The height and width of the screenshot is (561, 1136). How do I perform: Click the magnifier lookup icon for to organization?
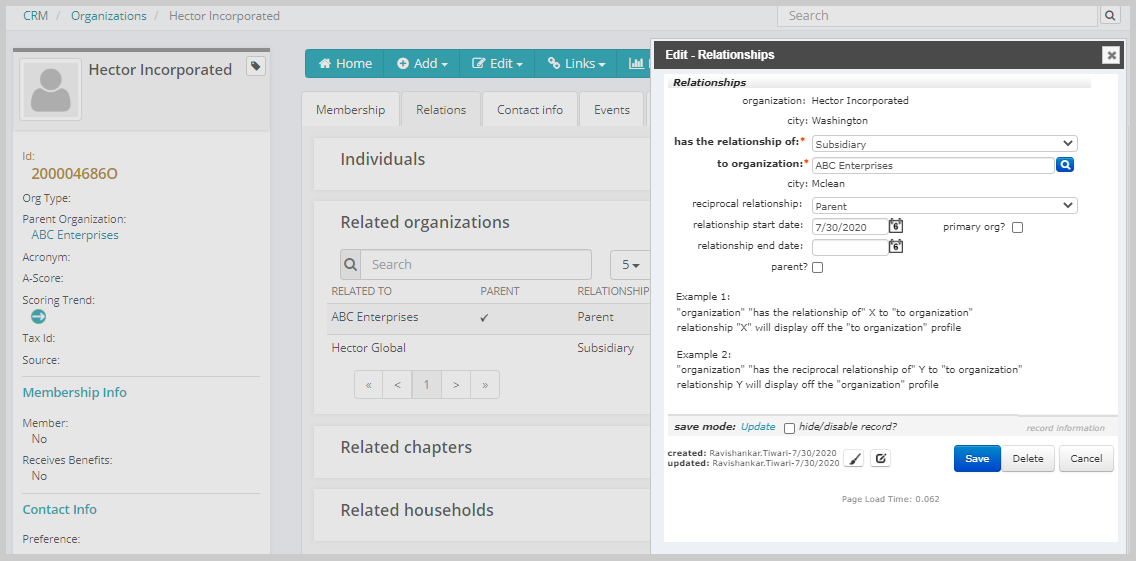click(x=1064, y=165)
